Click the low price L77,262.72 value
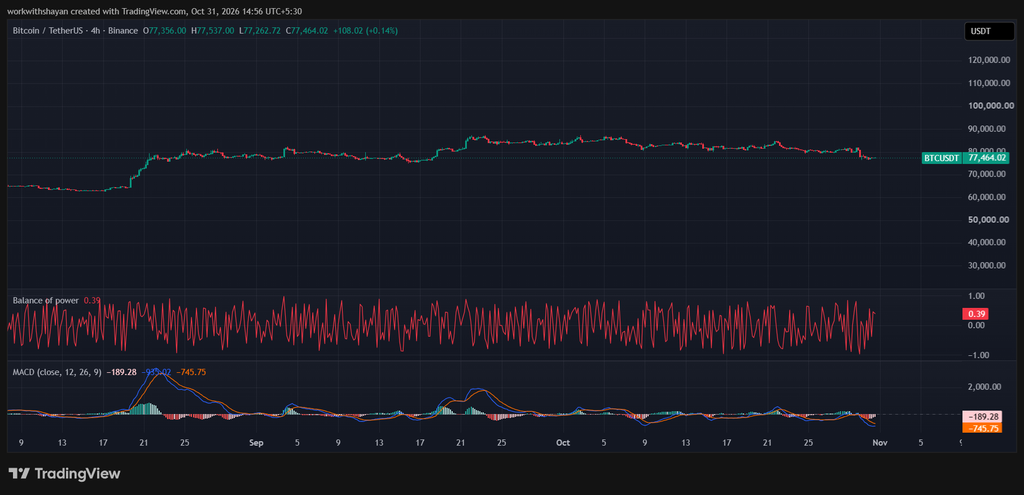 (260, 31)
